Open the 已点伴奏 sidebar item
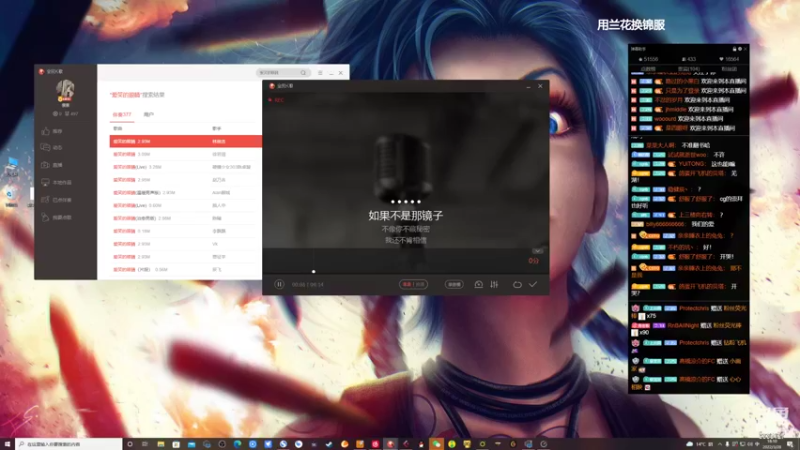This screenshot has width=800, height=450. (x=57, y=199)
